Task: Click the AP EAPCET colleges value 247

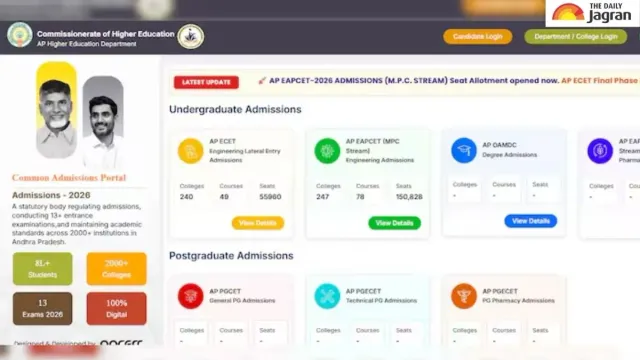Action: (322, 197)
